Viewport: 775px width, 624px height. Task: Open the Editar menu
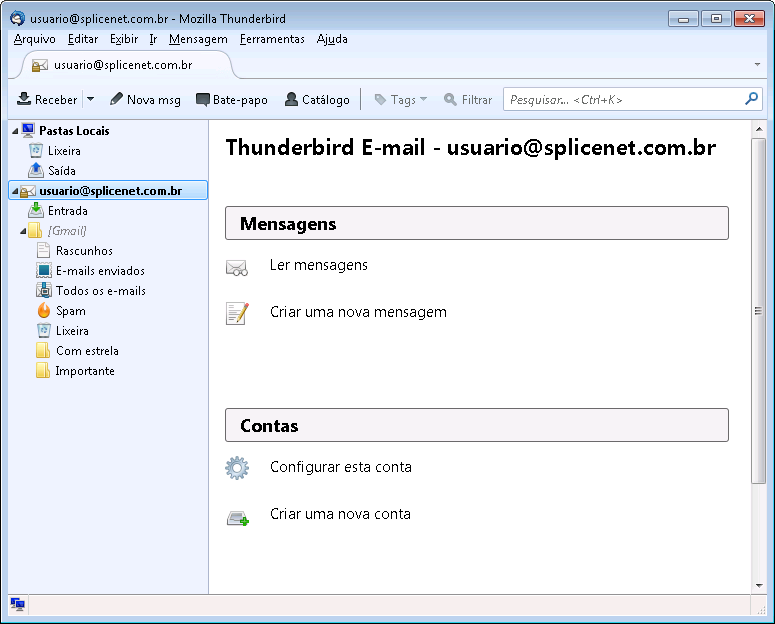tap(83, 39)
